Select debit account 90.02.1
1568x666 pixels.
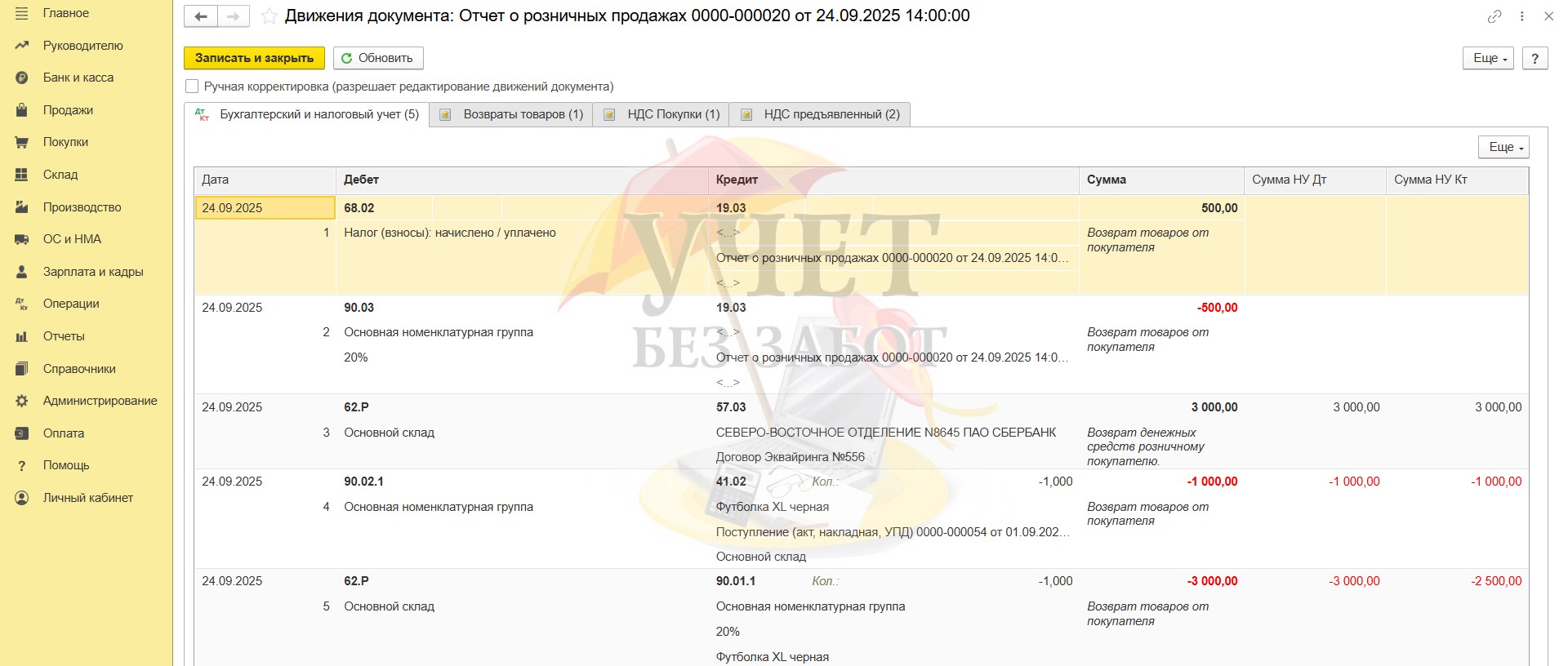pos(363,482)
